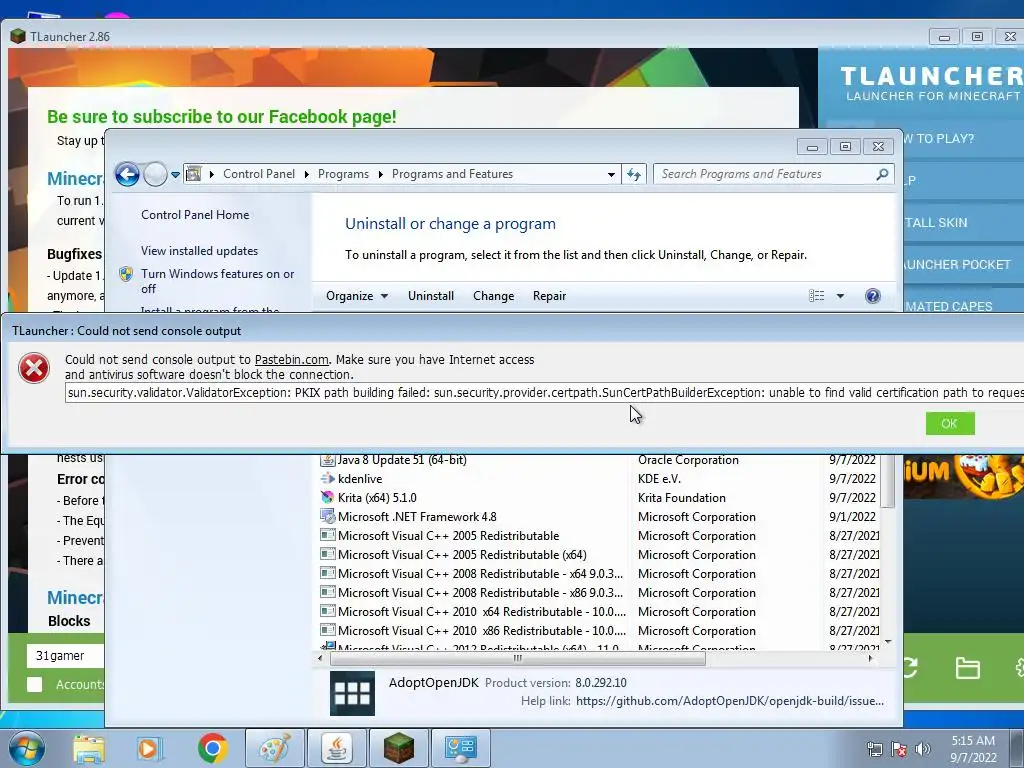This screenshot has width=1024, height=768.
Task: Open the Pastebin.com link in error message
Action: [x=291, y=359]
